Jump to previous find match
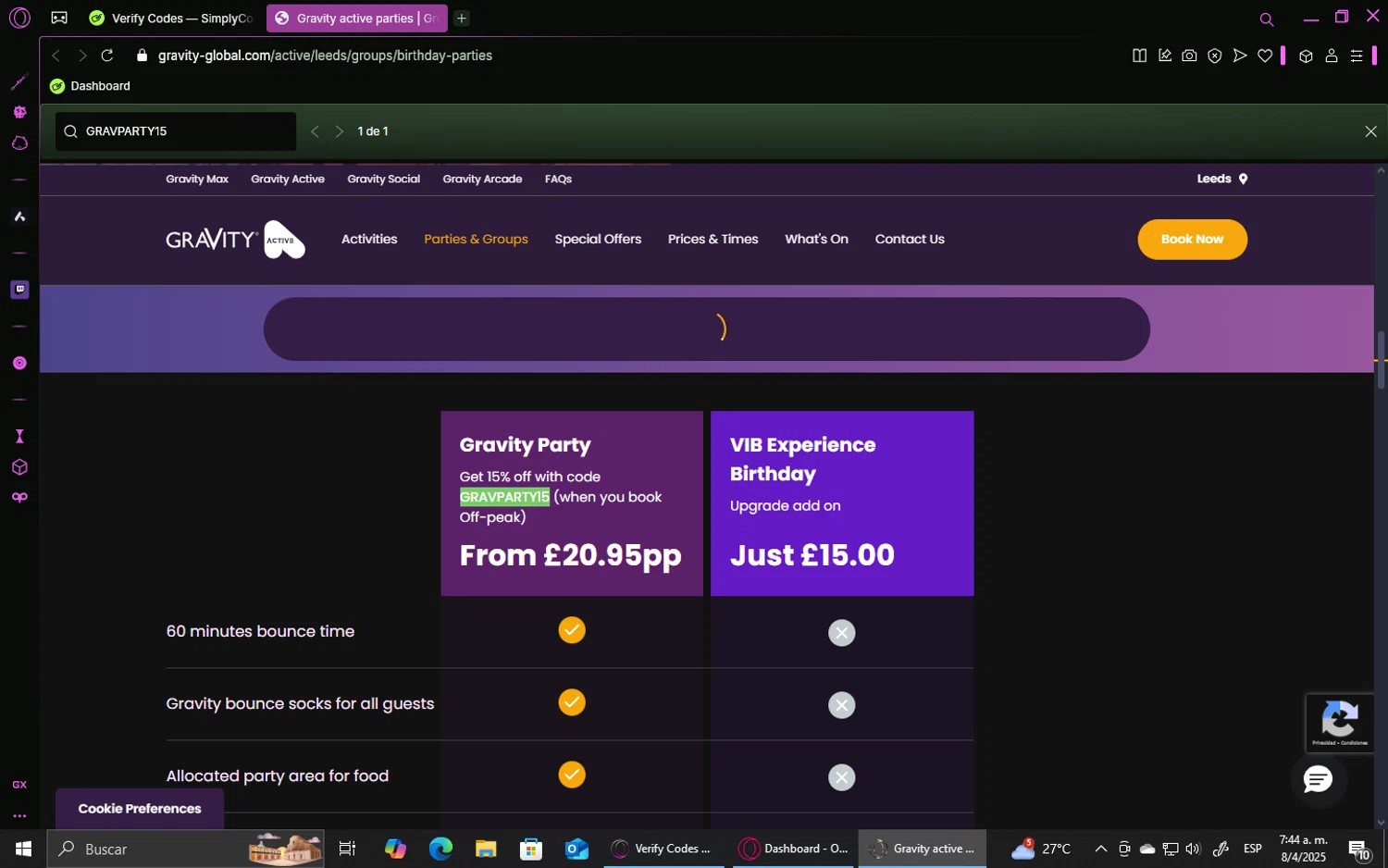The image size is (1388, 868). point(315,131)
